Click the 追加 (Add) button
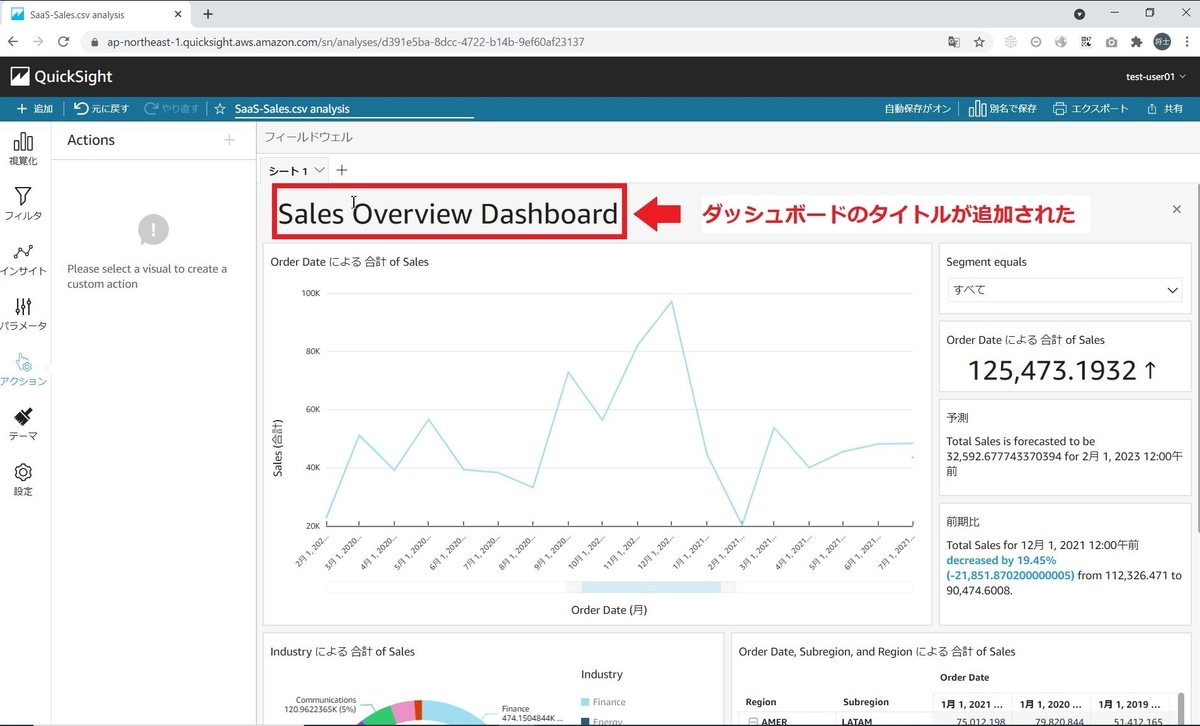The width and height of the screenshot is (1200, 726). [x=34, y=108]
